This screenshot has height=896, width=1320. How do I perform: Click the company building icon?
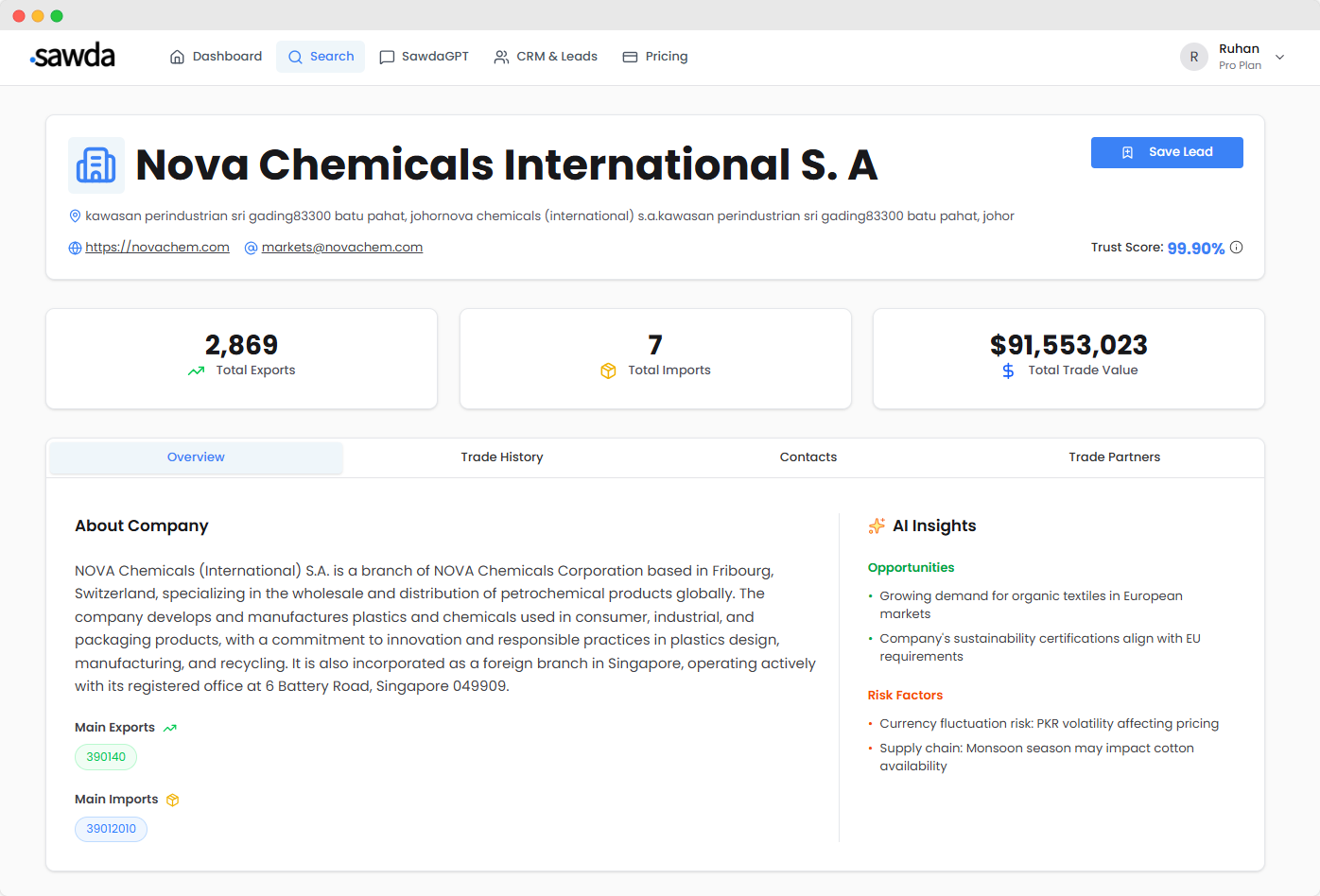coord(96,165)
